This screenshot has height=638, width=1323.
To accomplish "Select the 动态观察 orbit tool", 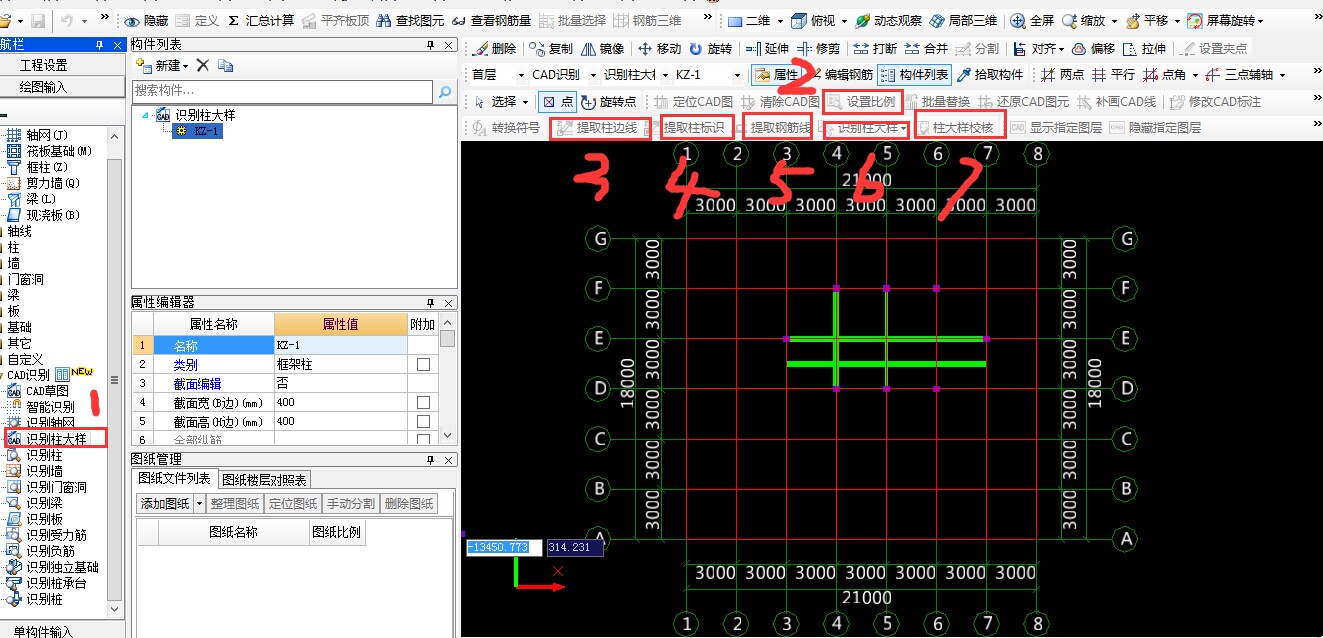I will pyautogui.click(x=887, y=21).
